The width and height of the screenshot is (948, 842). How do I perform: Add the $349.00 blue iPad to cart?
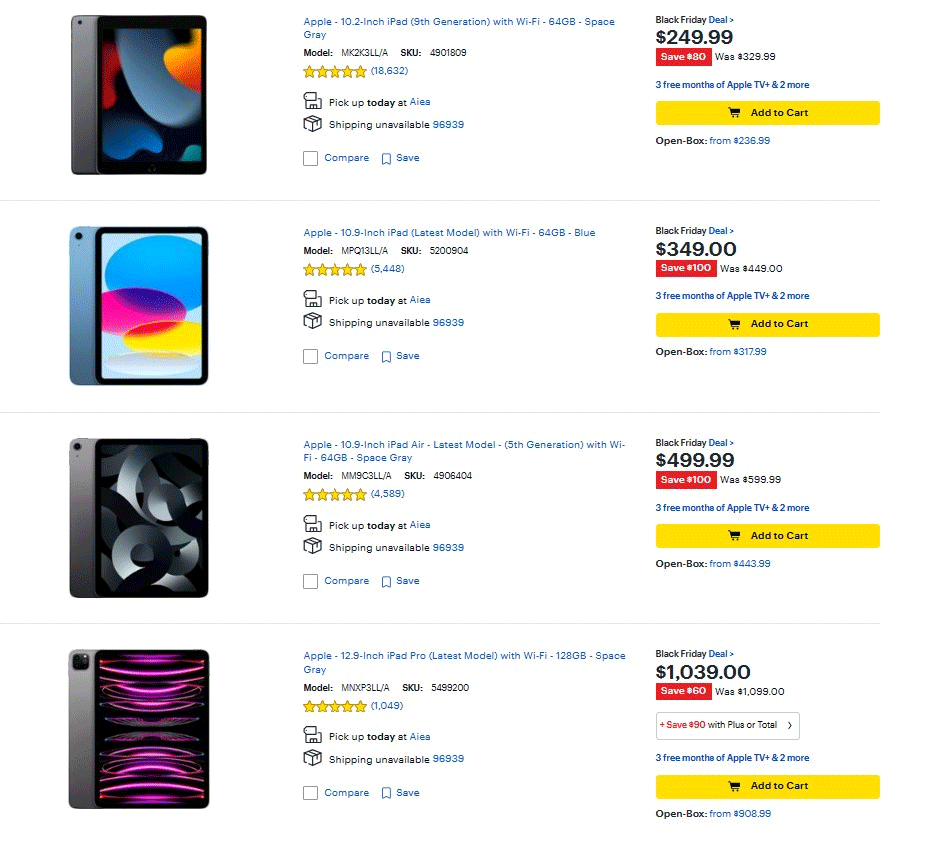[x=767, y=324]
